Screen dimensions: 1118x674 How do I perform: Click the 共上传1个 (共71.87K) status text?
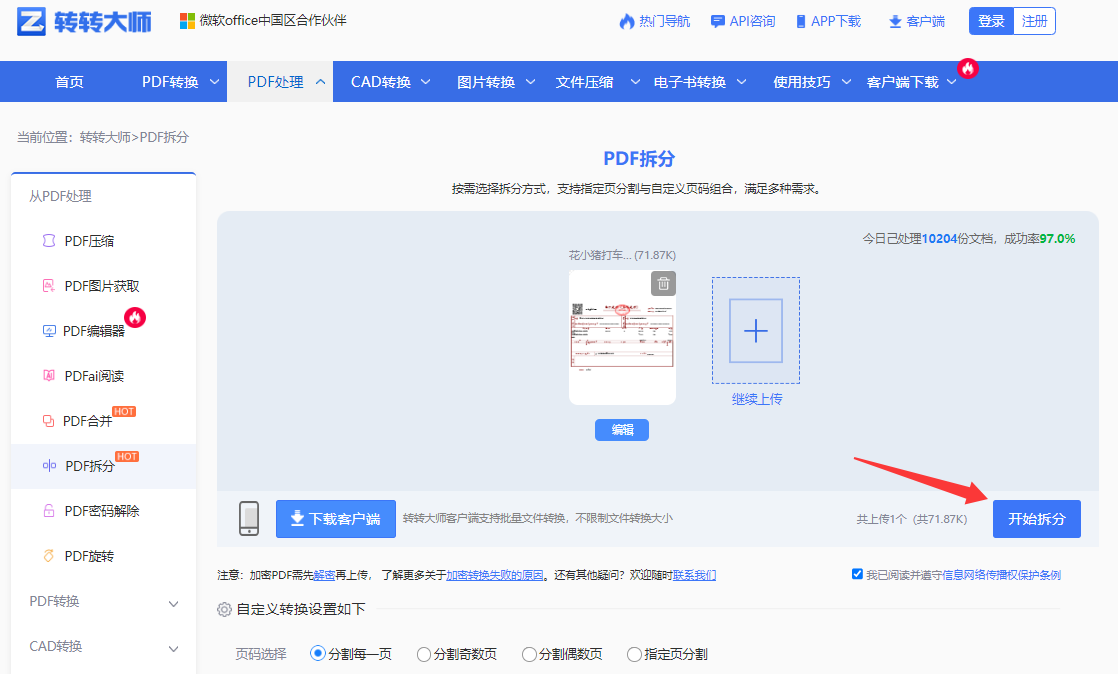coord(911,519)
